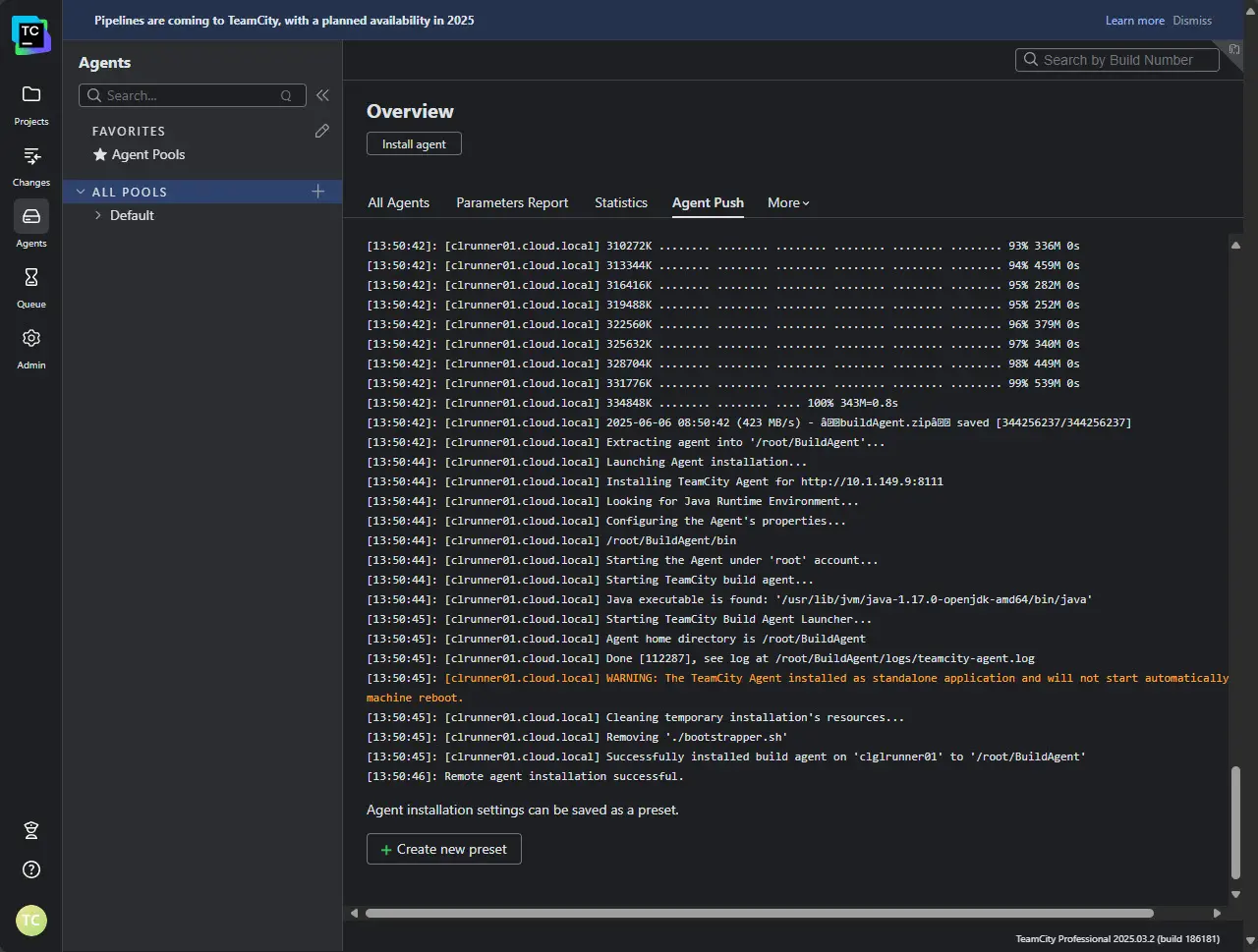Switch to the All Agents tab

click(398, 203)
